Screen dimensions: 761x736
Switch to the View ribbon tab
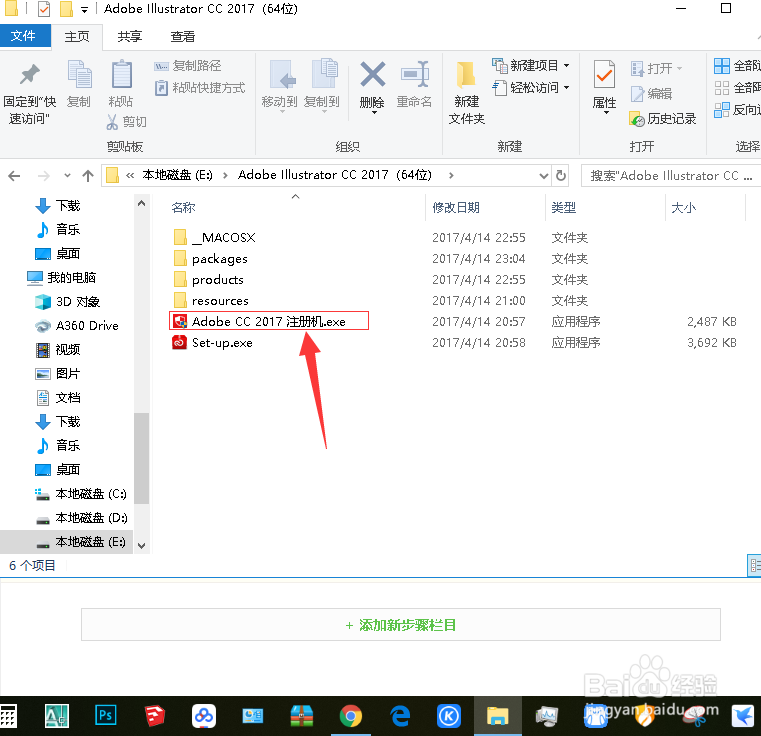tap(182, 36)
